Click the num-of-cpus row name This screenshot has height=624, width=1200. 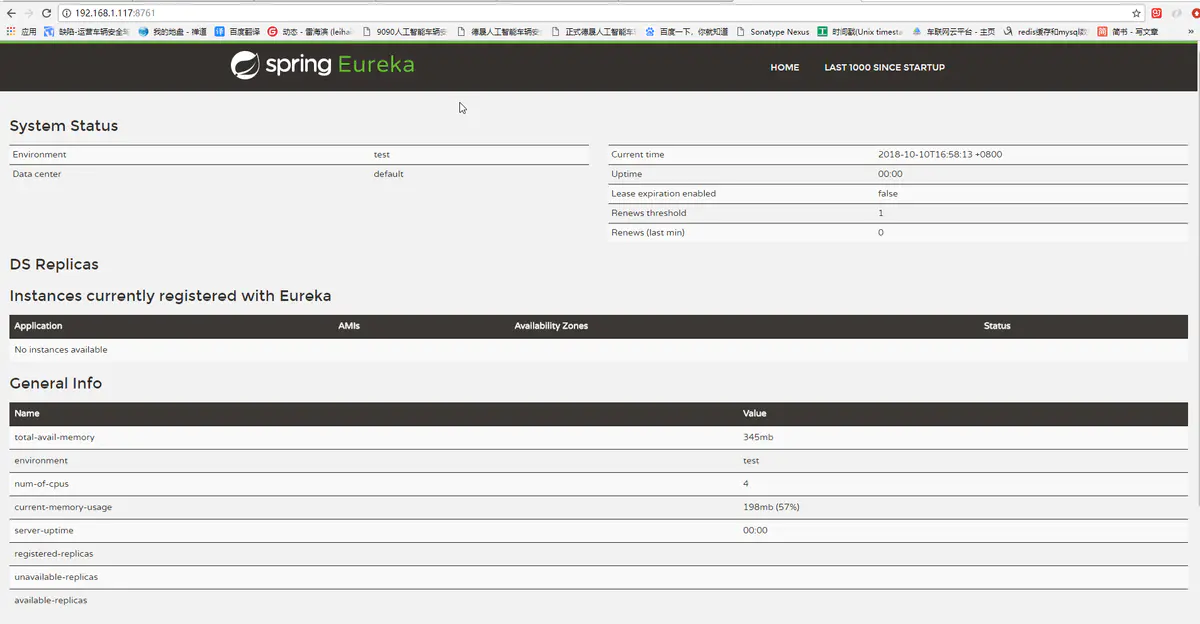tap(41, 484)
